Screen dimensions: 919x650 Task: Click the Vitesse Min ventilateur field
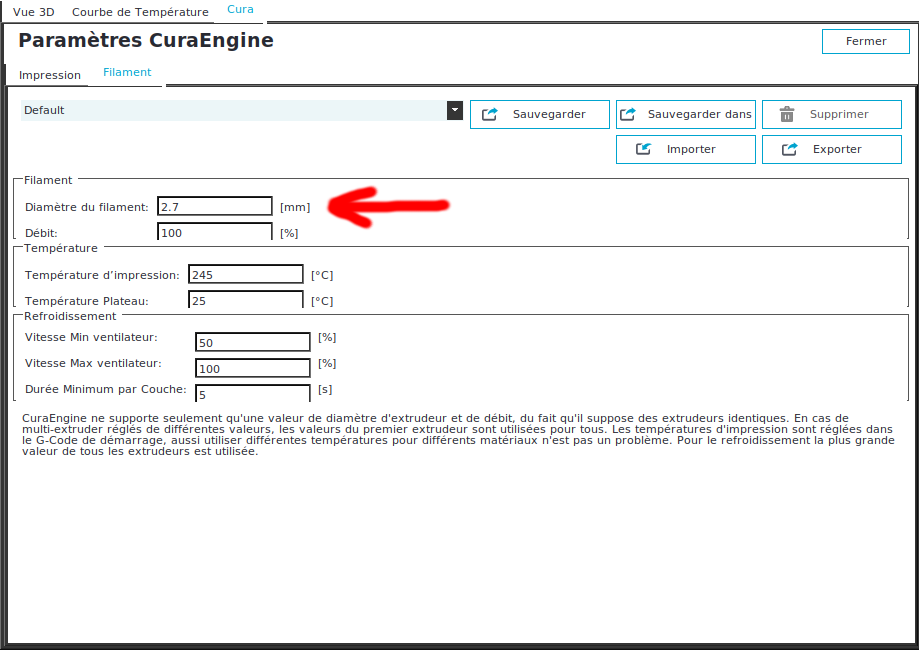click(253, 342)
